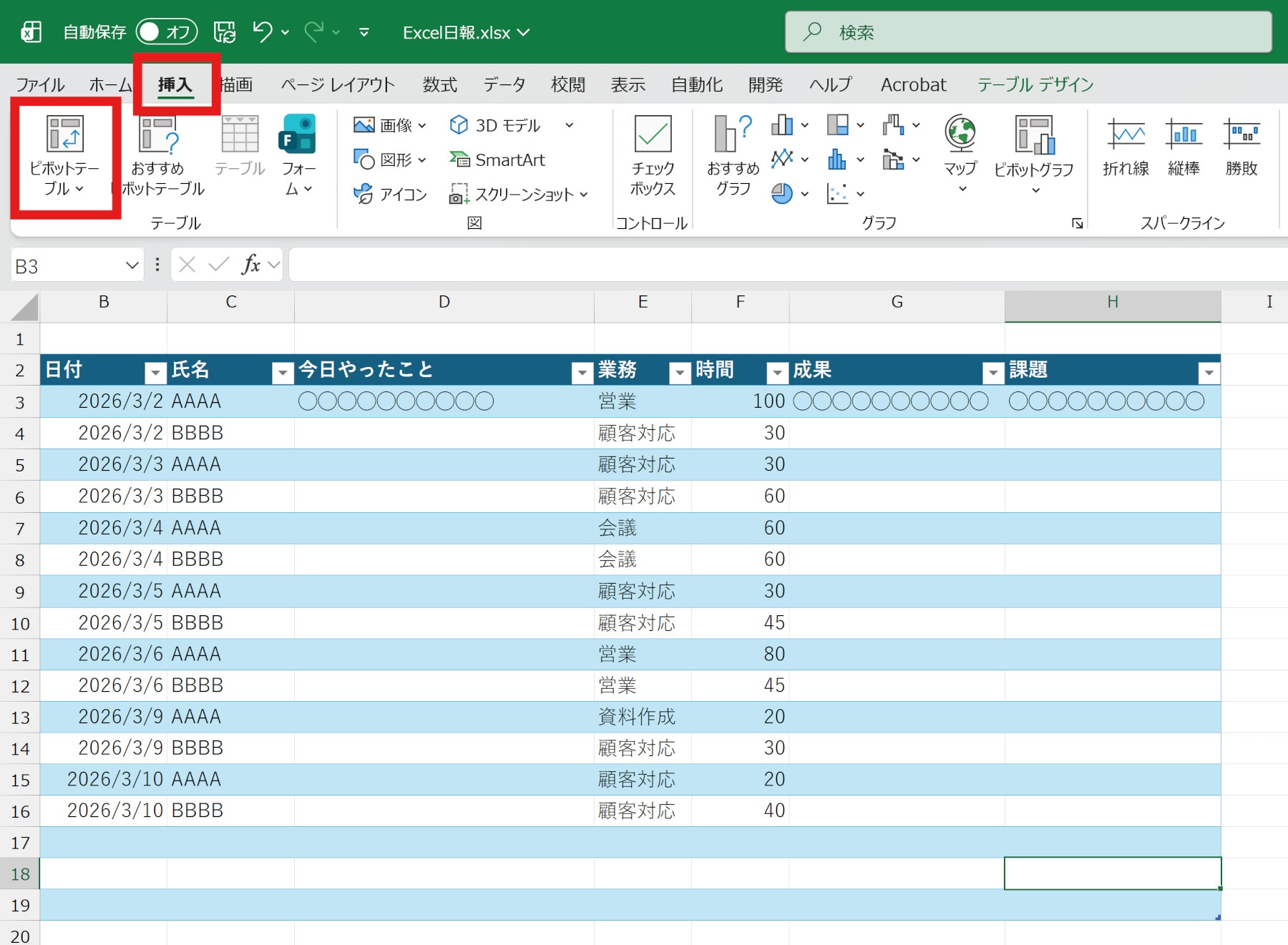This screenshot has height=945, width=1288.
Task: Toggle the 自動保存 switch
Action: pos(167,32)
